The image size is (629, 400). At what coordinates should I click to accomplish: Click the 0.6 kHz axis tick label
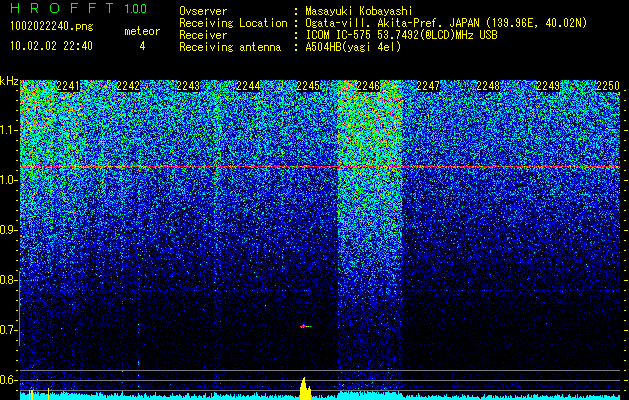(x=8, y=380)
